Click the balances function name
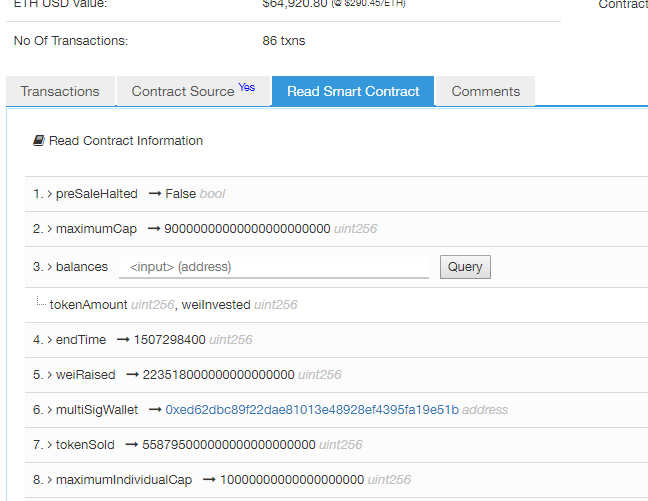648x501 pixels. [82, 267]
